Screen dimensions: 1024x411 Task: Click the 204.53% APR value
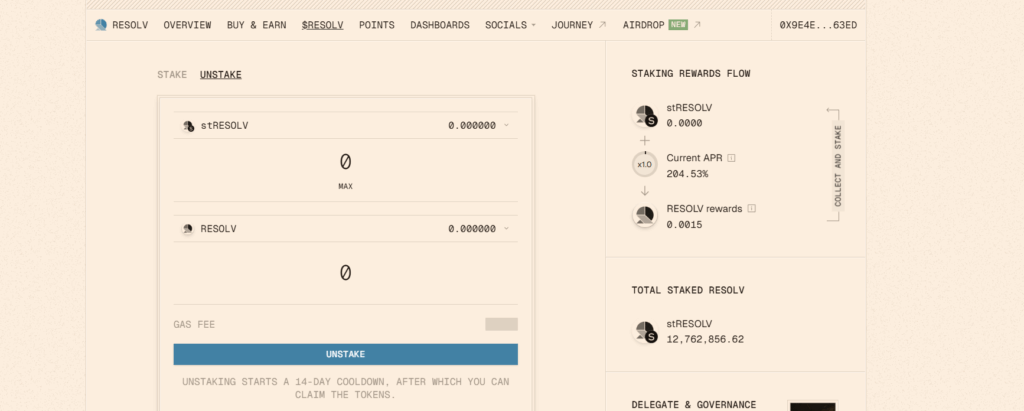687,174
